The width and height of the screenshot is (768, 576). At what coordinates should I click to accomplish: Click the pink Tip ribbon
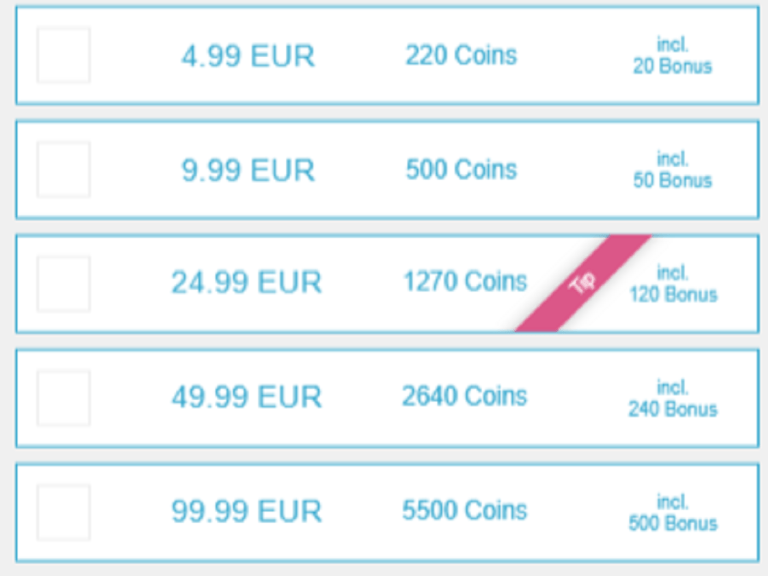pyautogui.click(x=582, y=284)
